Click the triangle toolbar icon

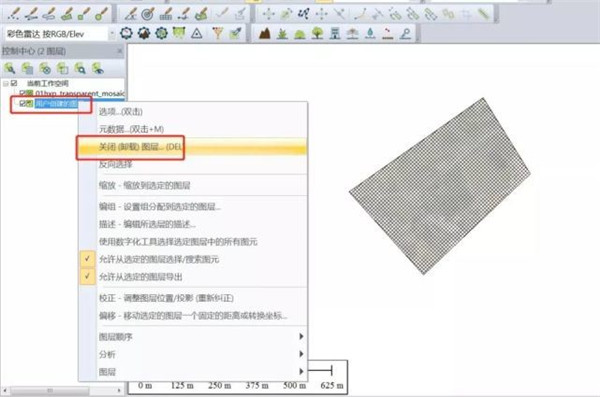(x=197, y=34)
